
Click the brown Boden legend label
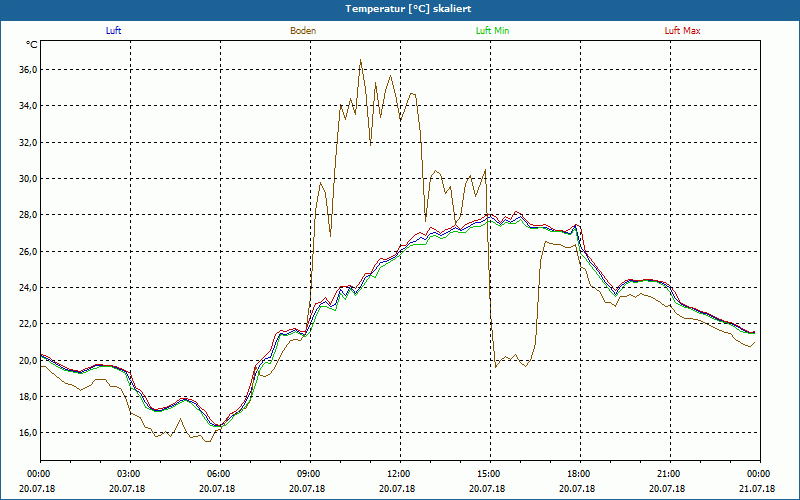[x=303, y=31]
